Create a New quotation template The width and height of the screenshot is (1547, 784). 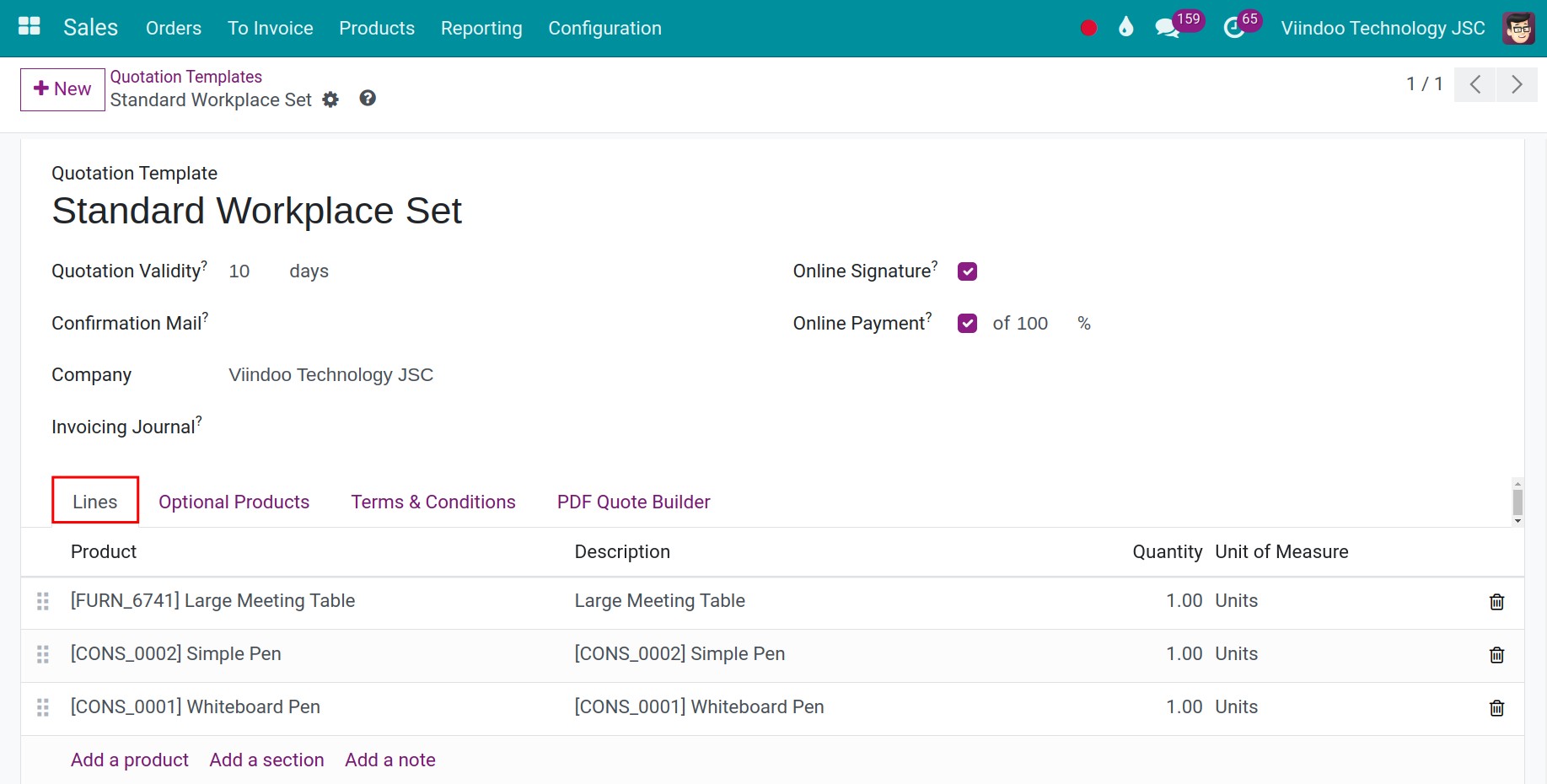click(62, 89)
